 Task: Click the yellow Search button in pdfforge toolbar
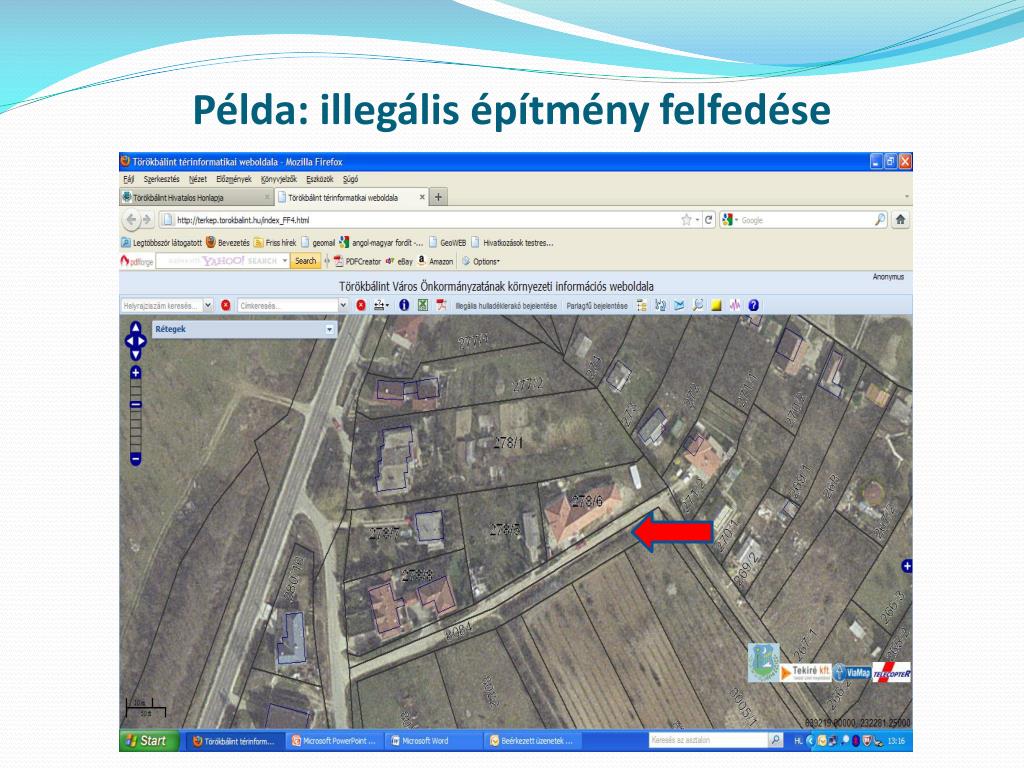pos(306,261)
